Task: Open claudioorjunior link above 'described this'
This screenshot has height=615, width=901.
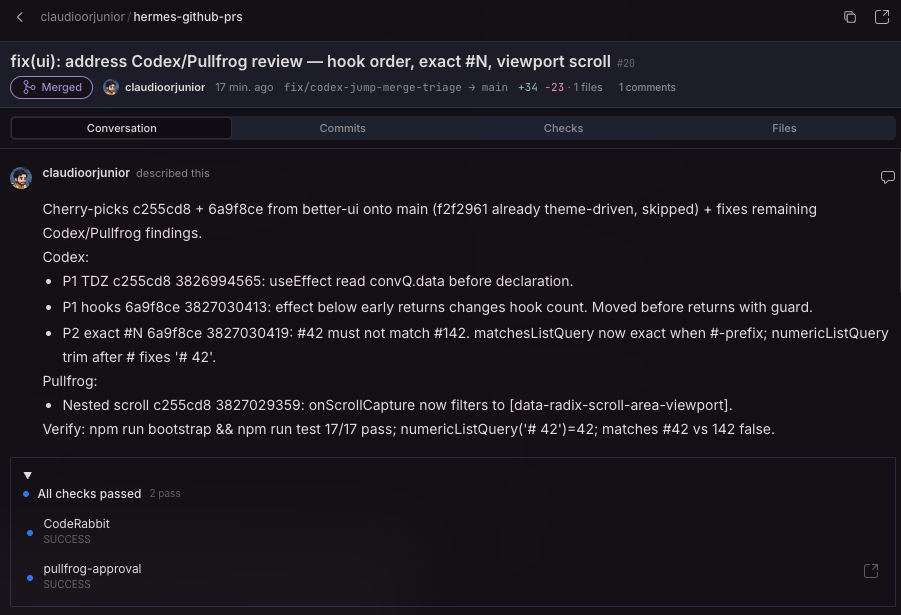Action: click(x=86, y=173)
